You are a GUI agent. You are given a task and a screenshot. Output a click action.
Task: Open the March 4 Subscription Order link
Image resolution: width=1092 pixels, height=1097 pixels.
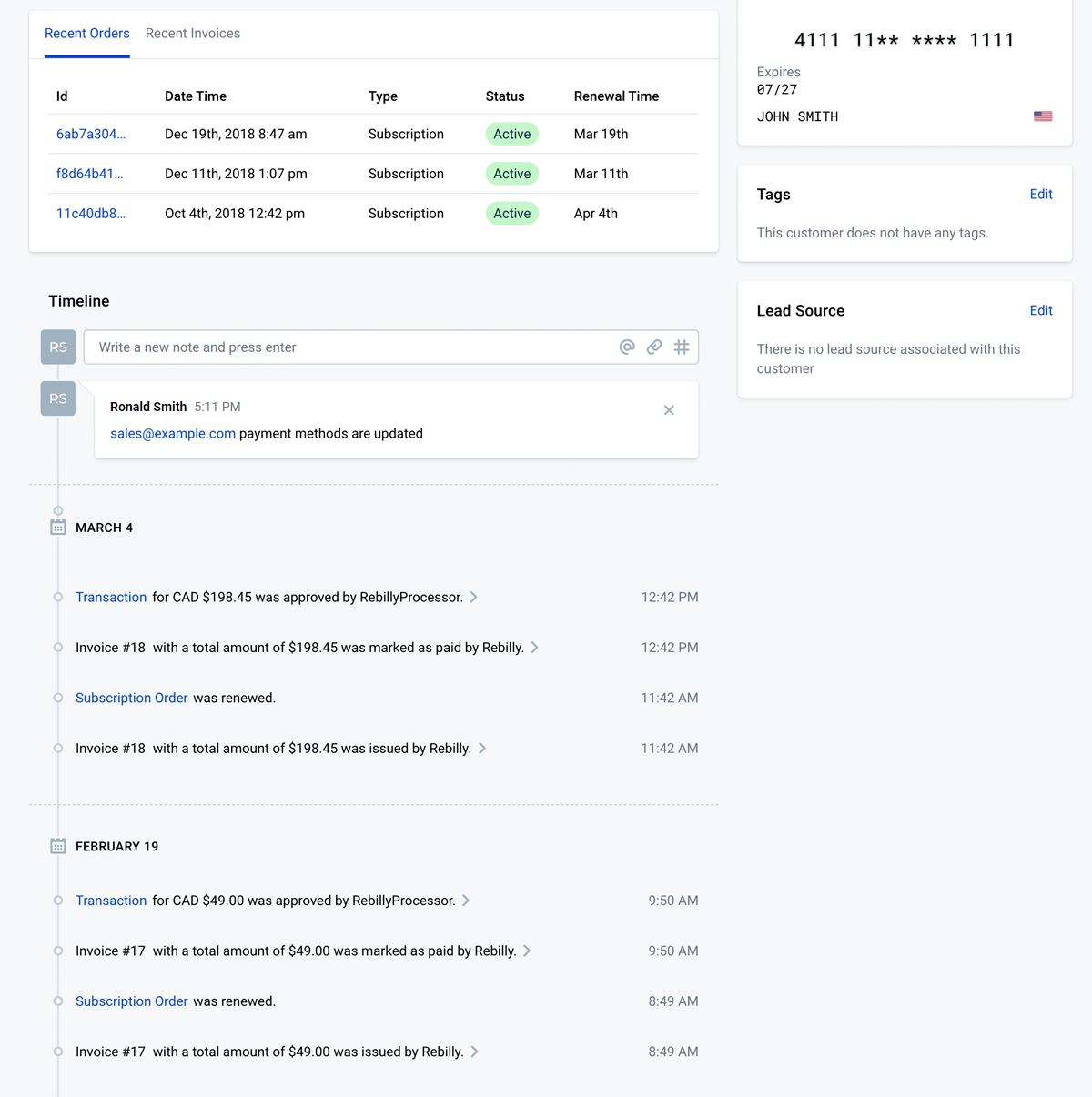point(132,698)
